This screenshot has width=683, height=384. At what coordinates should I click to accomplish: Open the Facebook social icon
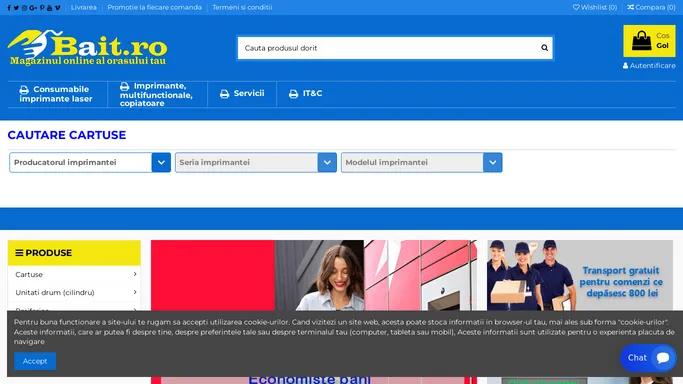point(9,7)
